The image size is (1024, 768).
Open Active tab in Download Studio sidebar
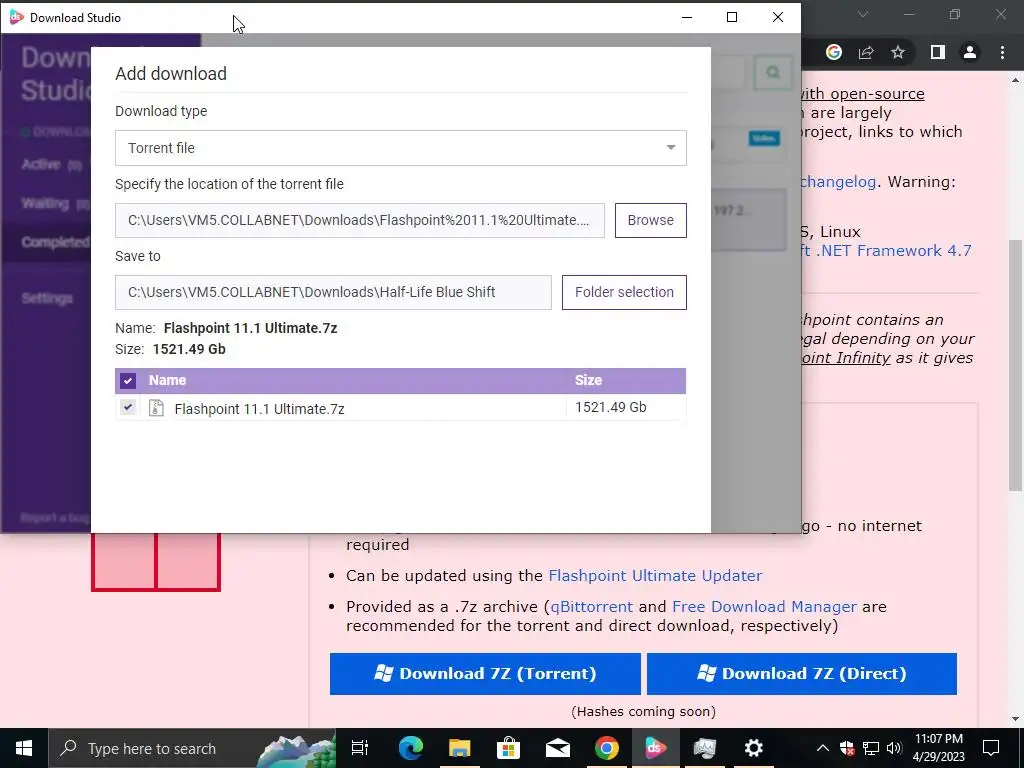[x=52, y=164]
